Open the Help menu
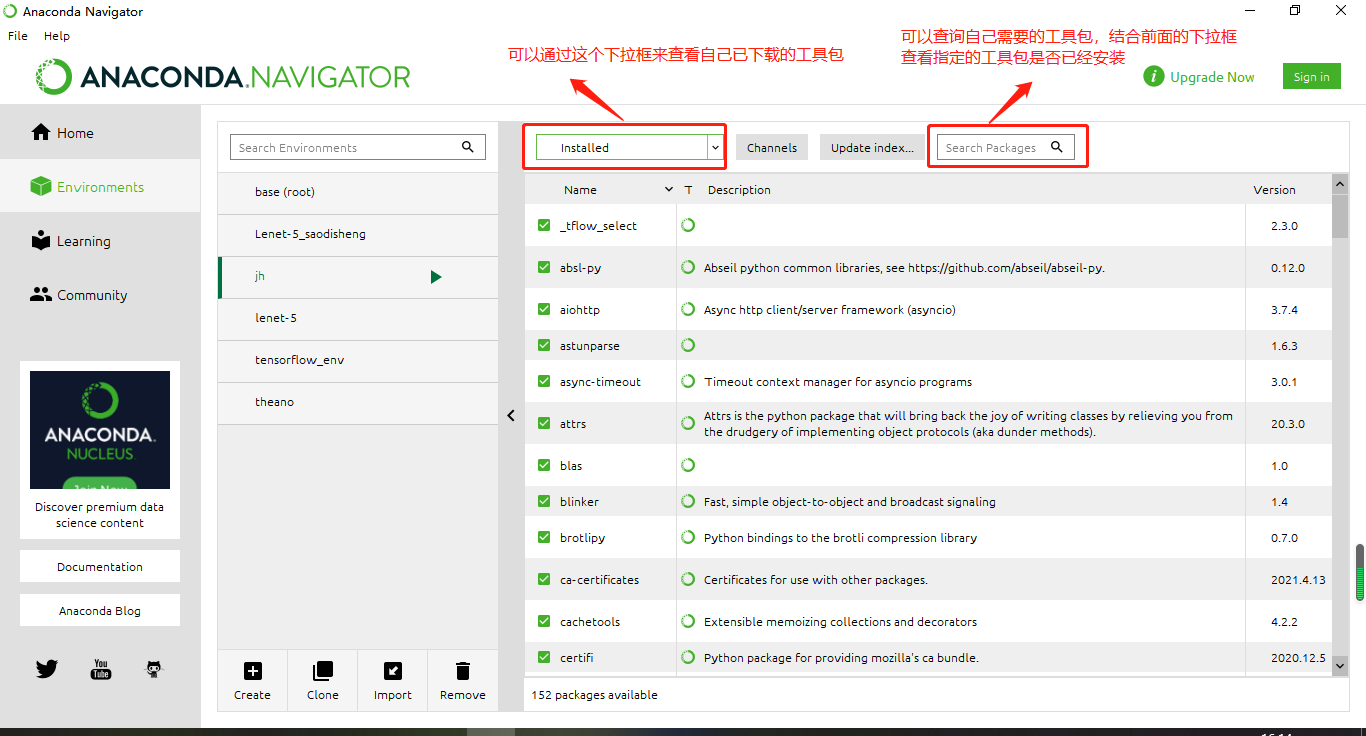Screen dimensions: 1366x736 (57, 35)
